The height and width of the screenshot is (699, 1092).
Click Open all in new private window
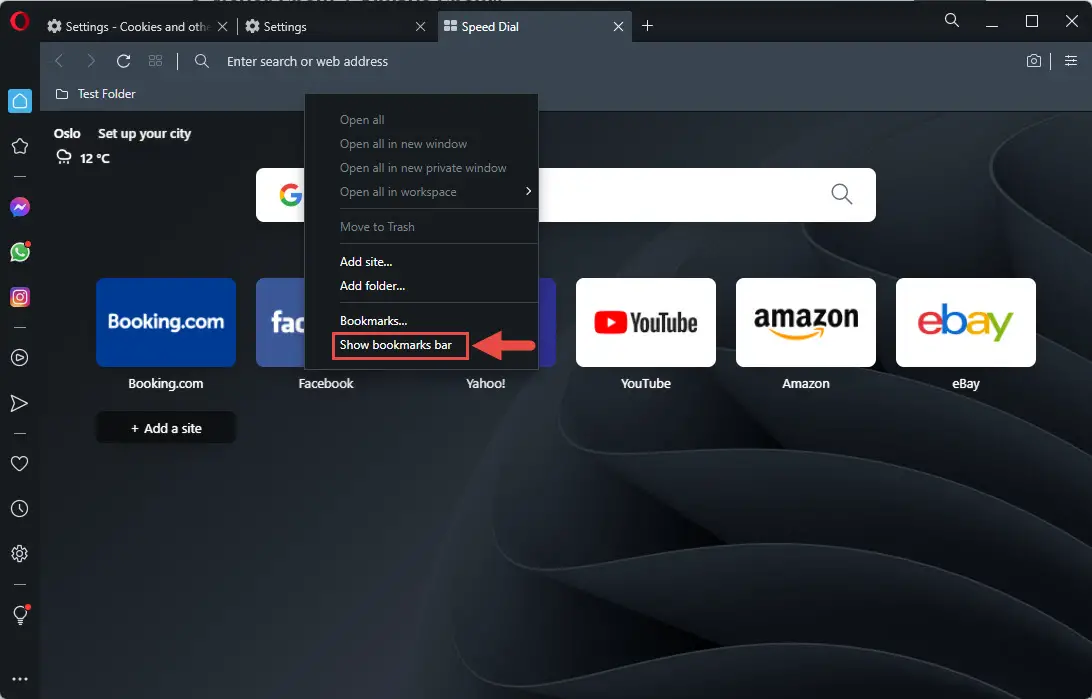[x=421, y=168]
